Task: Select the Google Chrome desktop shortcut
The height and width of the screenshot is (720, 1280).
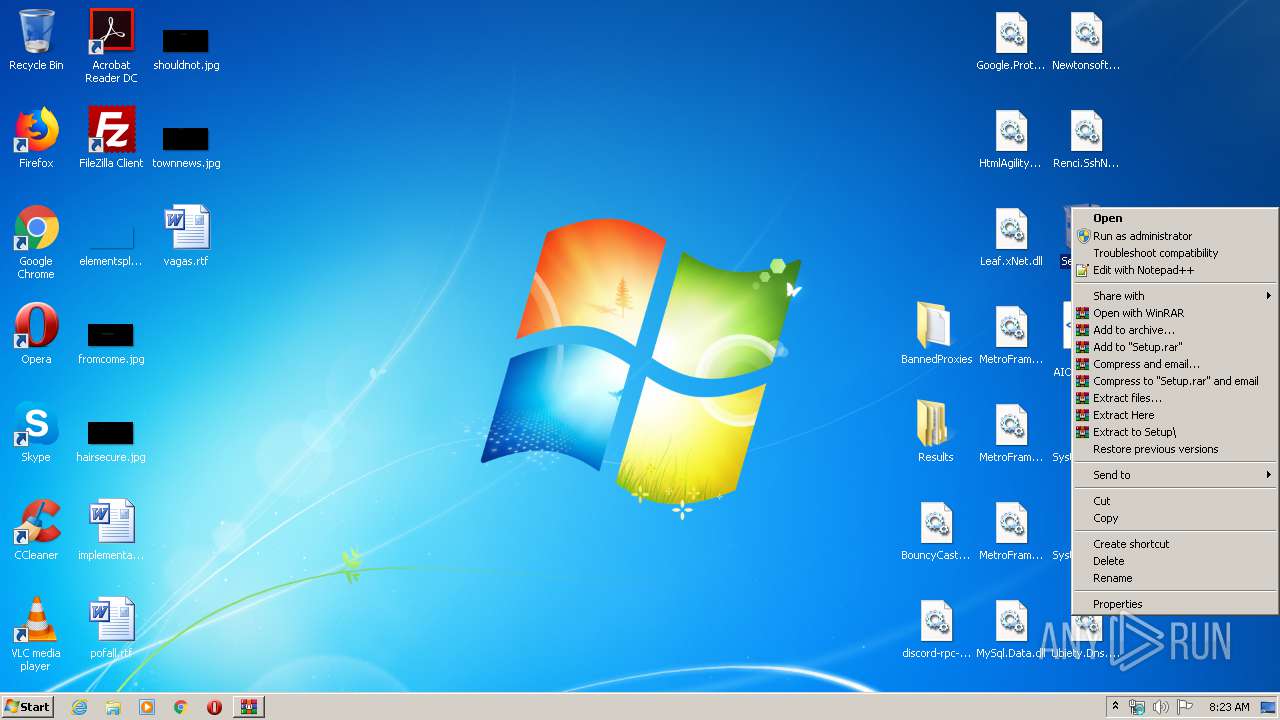Action: pyautogui.click(x=36, y=242)
